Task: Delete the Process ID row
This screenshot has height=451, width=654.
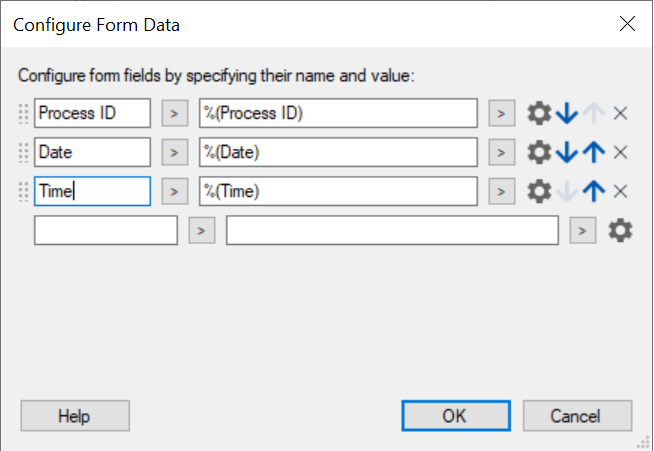Action: 620,113
